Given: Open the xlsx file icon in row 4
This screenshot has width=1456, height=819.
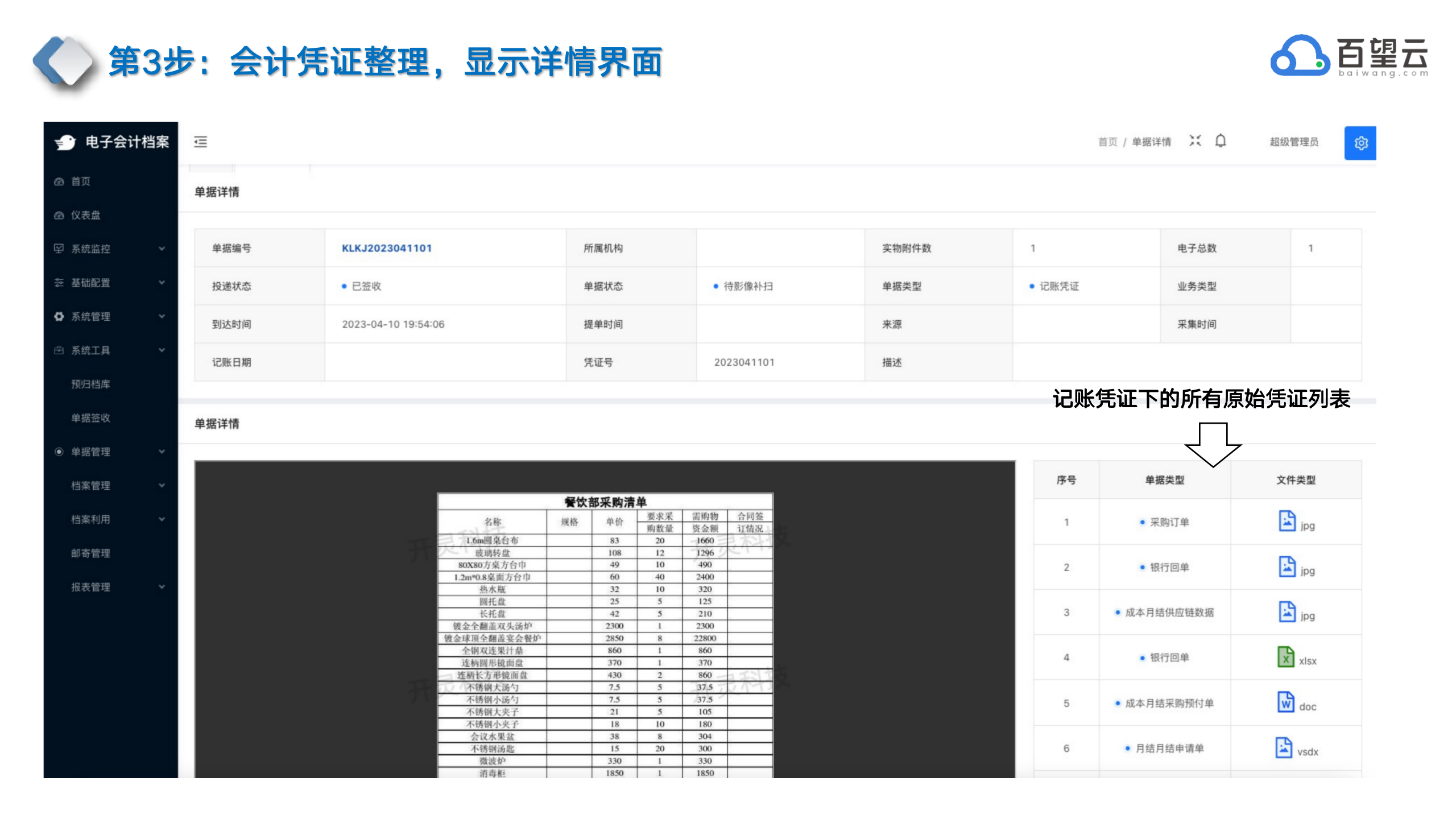Looking at the screenshot, I should 1286,657.
